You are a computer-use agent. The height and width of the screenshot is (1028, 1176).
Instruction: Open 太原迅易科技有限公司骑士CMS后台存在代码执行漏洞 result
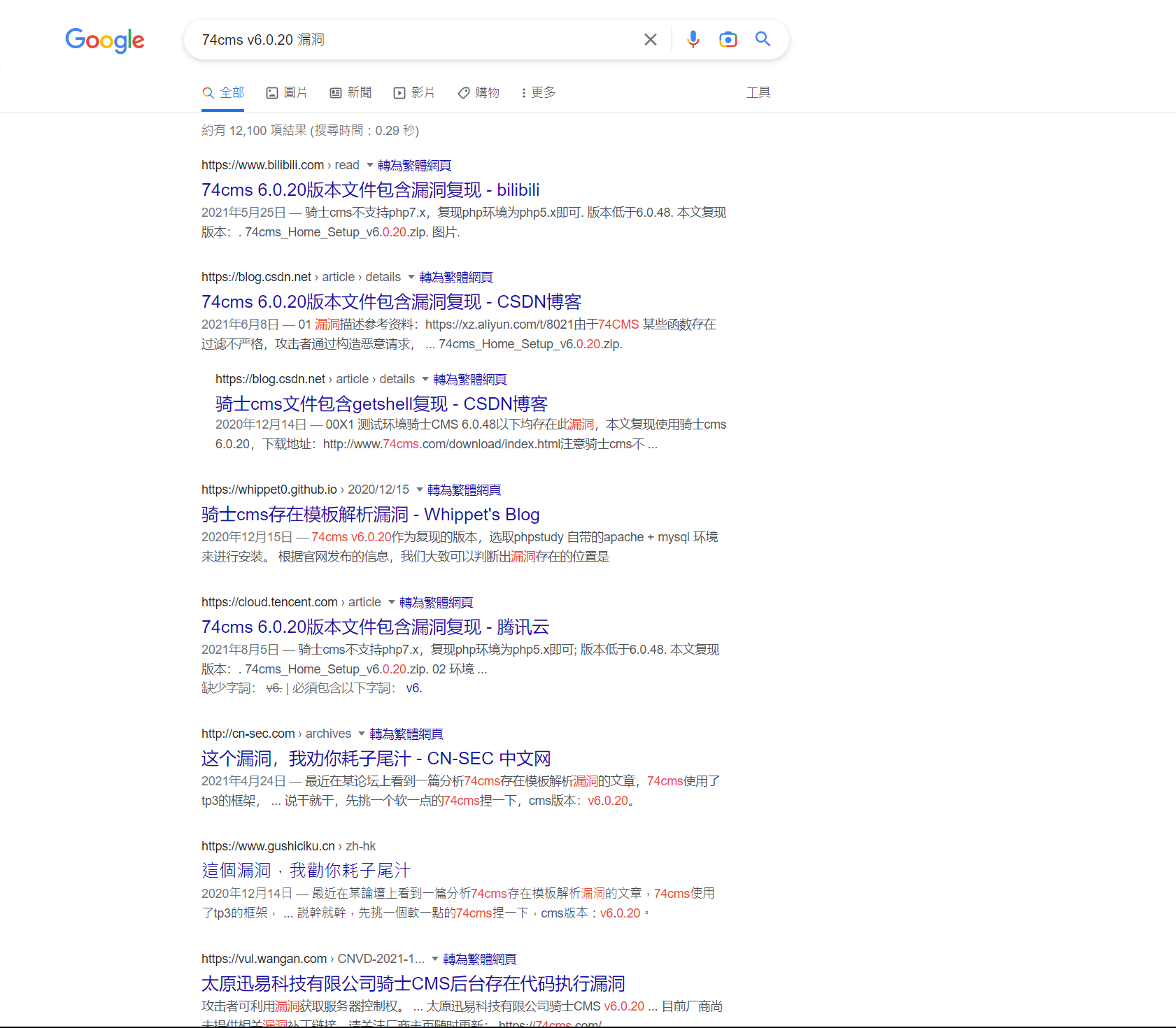413,983
